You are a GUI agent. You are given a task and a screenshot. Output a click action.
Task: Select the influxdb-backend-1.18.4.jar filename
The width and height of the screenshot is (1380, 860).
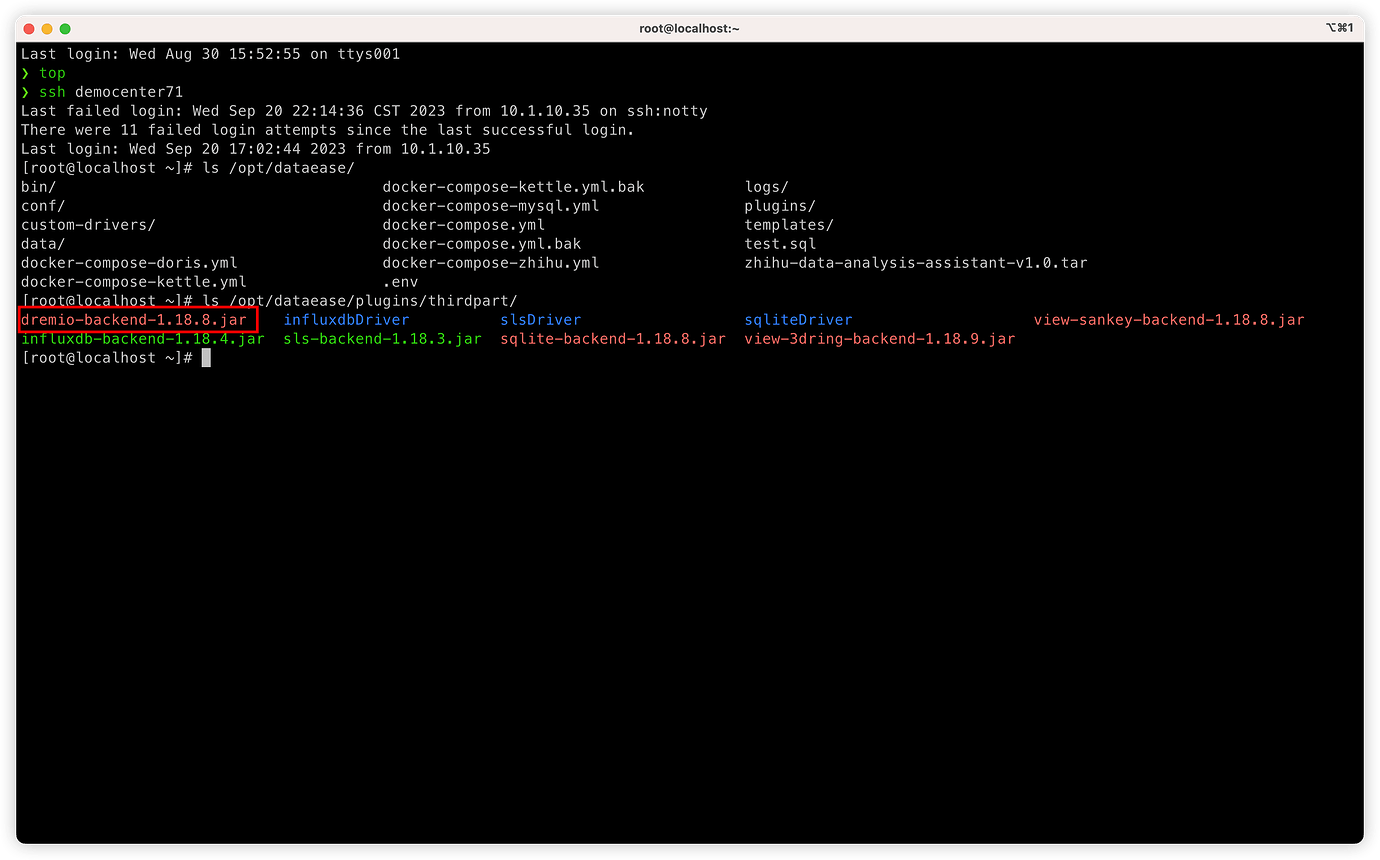[x=141, y=338]
